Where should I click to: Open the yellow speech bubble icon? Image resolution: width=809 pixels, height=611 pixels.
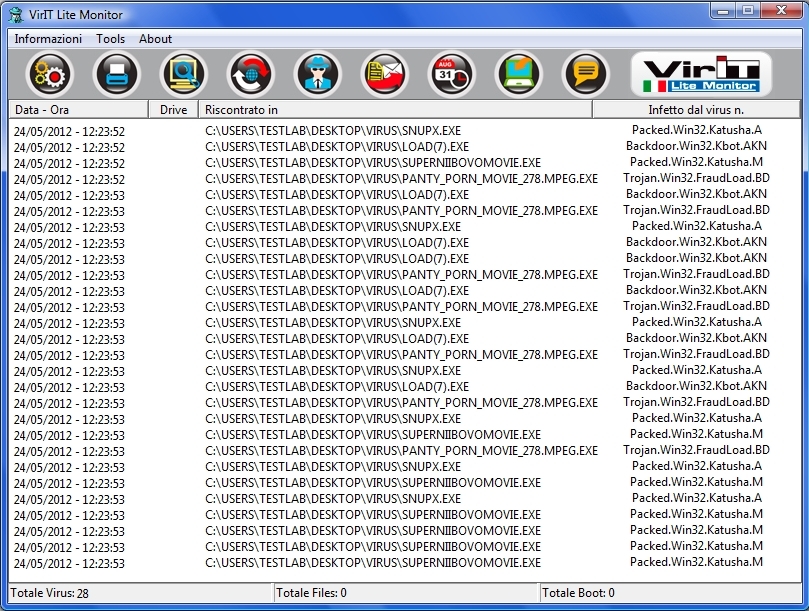[x=586, y=74]
